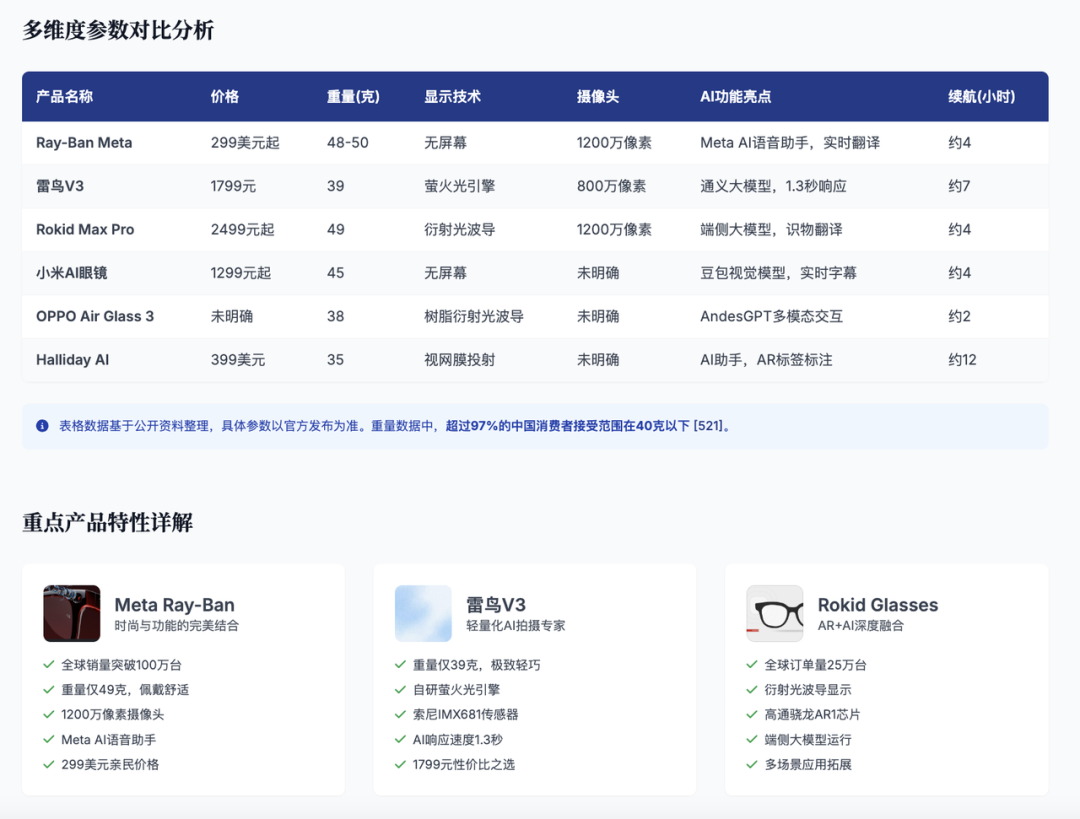Click checkmark beside 多场景应用拓展

[752, 764]
